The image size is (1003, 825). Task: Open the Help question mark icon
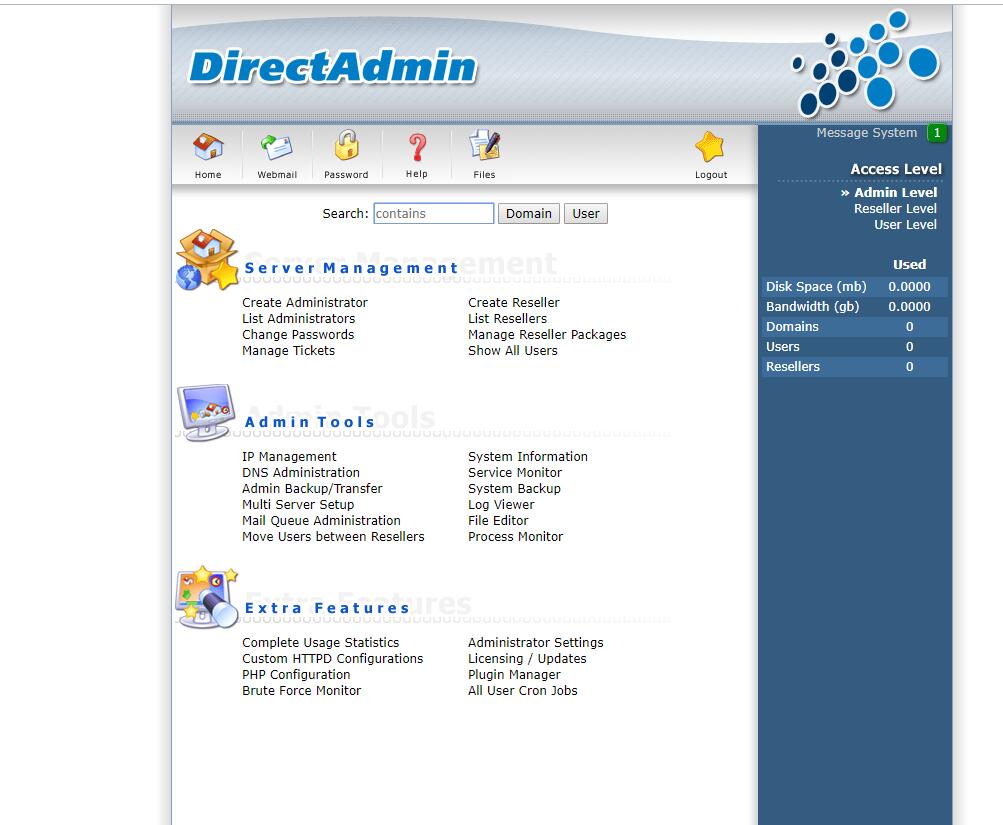tap(417, 146)
